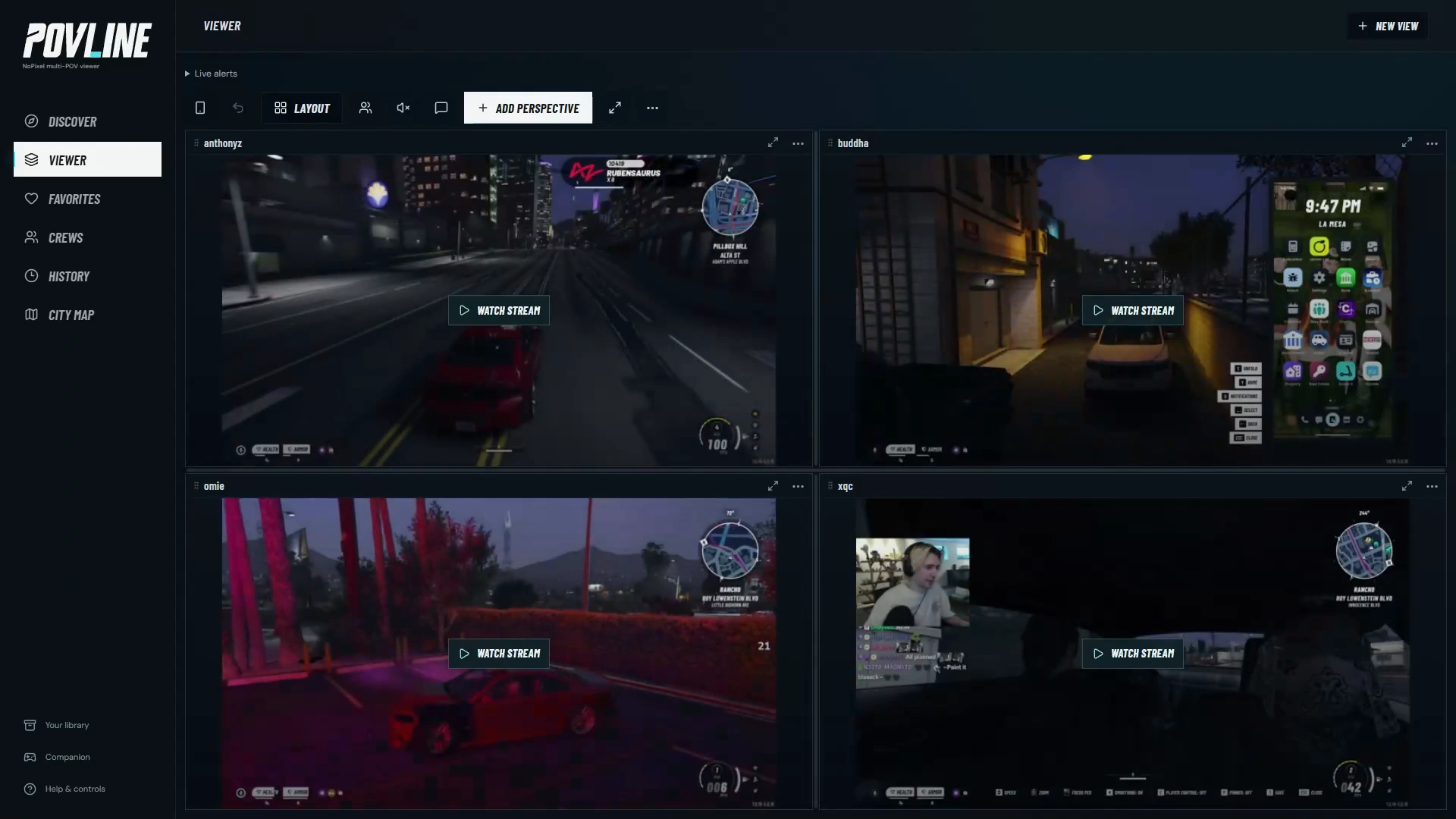Expand anthonyz panel to fullscreen
The height and width of the screenshot is (819, 1456).
773,143
